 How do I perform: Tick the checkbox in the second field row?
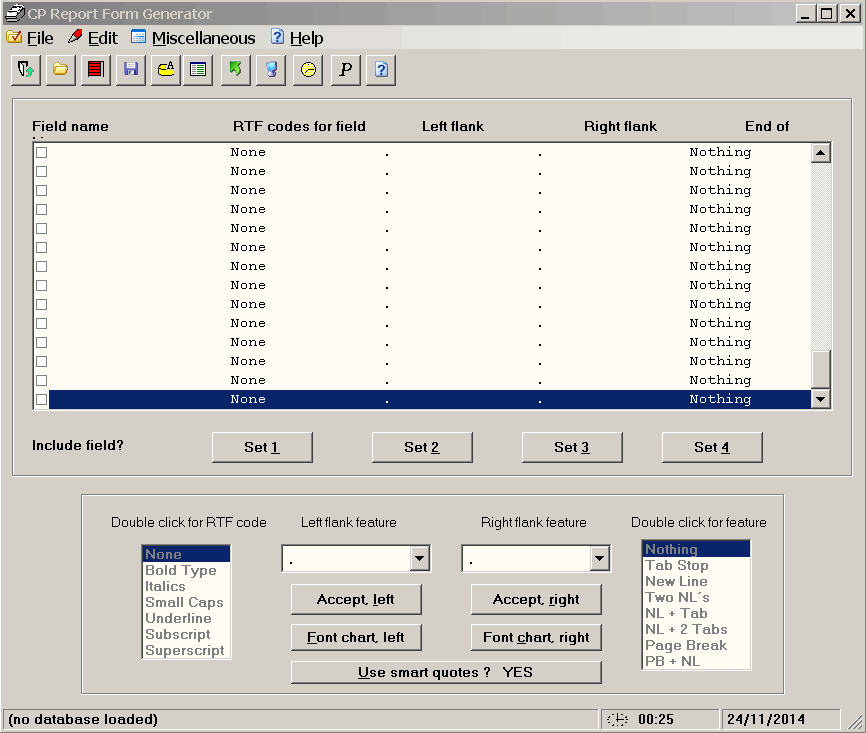click(x=42, y=172)
